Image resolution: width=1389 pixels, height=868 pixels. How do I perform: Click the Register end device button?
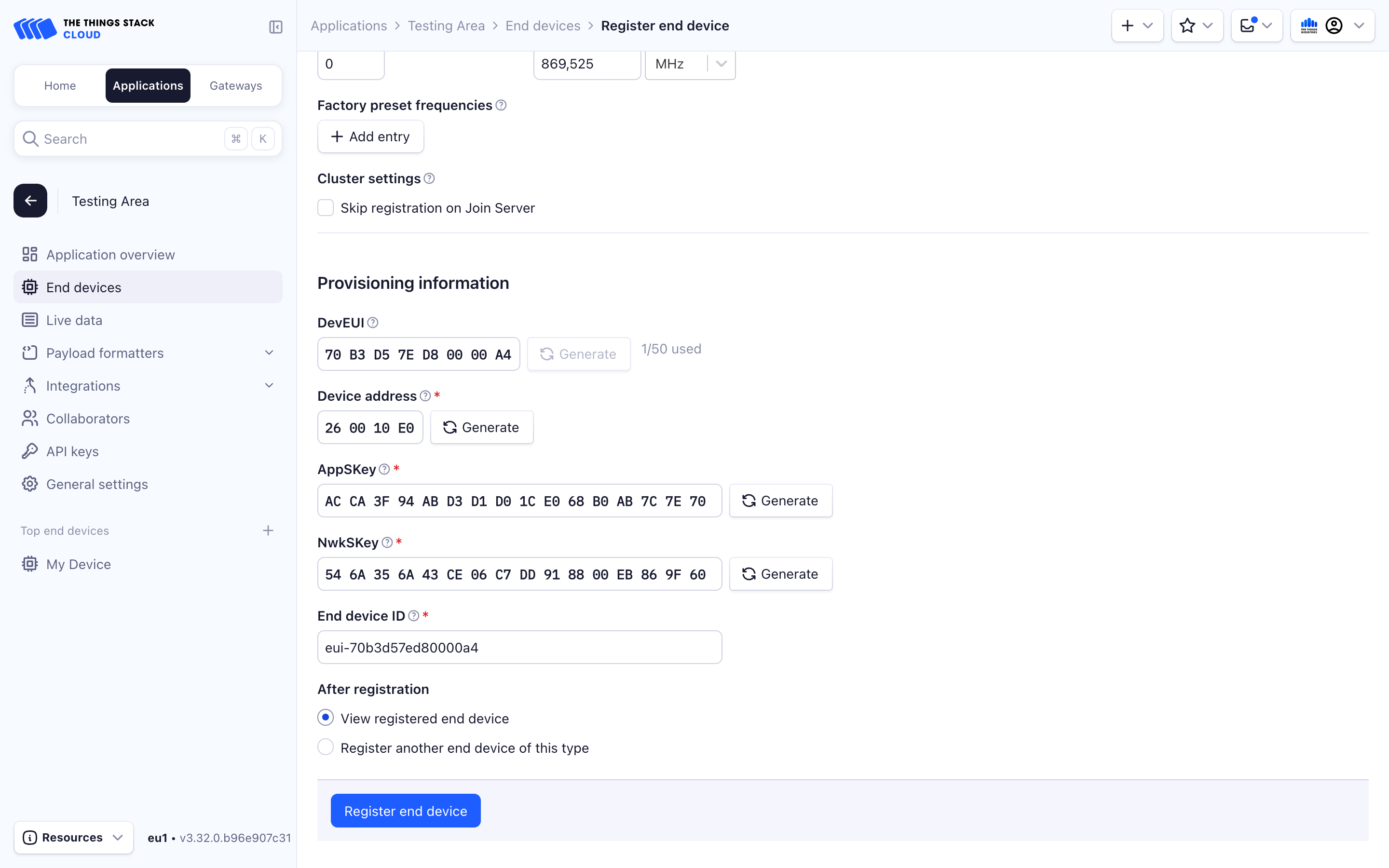405,811
